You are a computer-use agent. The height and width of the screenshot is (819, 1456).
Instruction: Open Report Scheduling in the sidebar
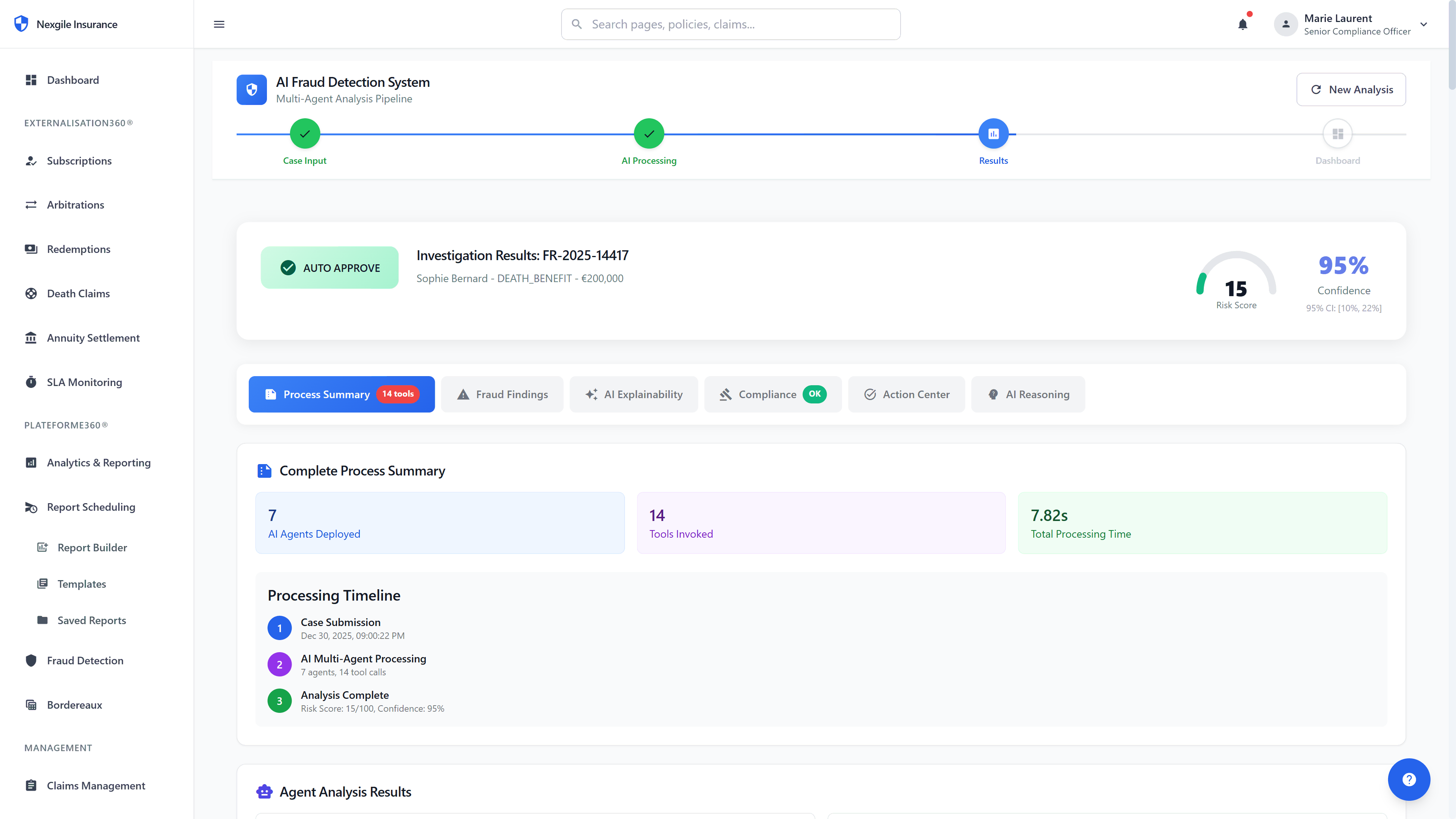(x=91, y=507)
